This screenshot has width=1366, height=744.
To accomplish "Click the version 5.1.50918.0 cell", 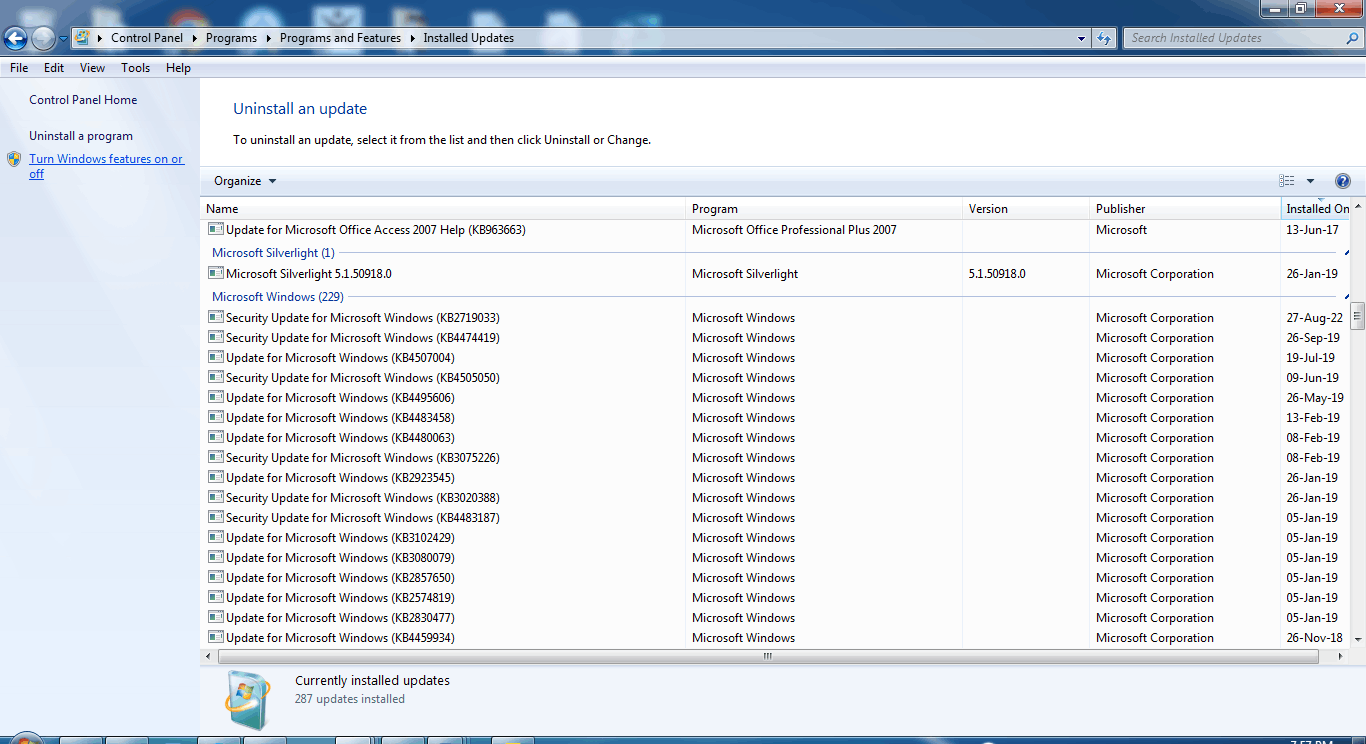I will click(x=997, y=274).
